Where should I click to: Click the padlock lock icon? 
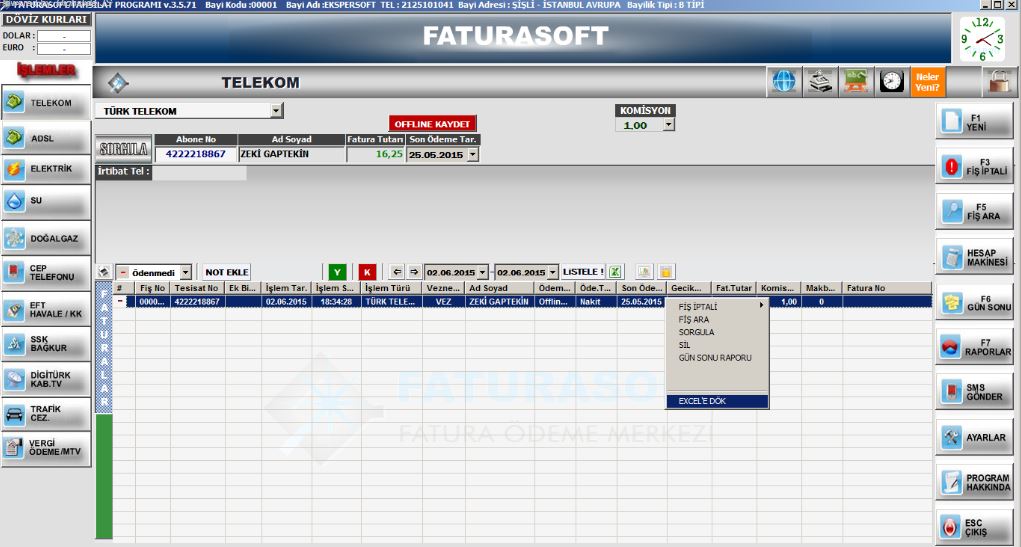pos(998,81)
